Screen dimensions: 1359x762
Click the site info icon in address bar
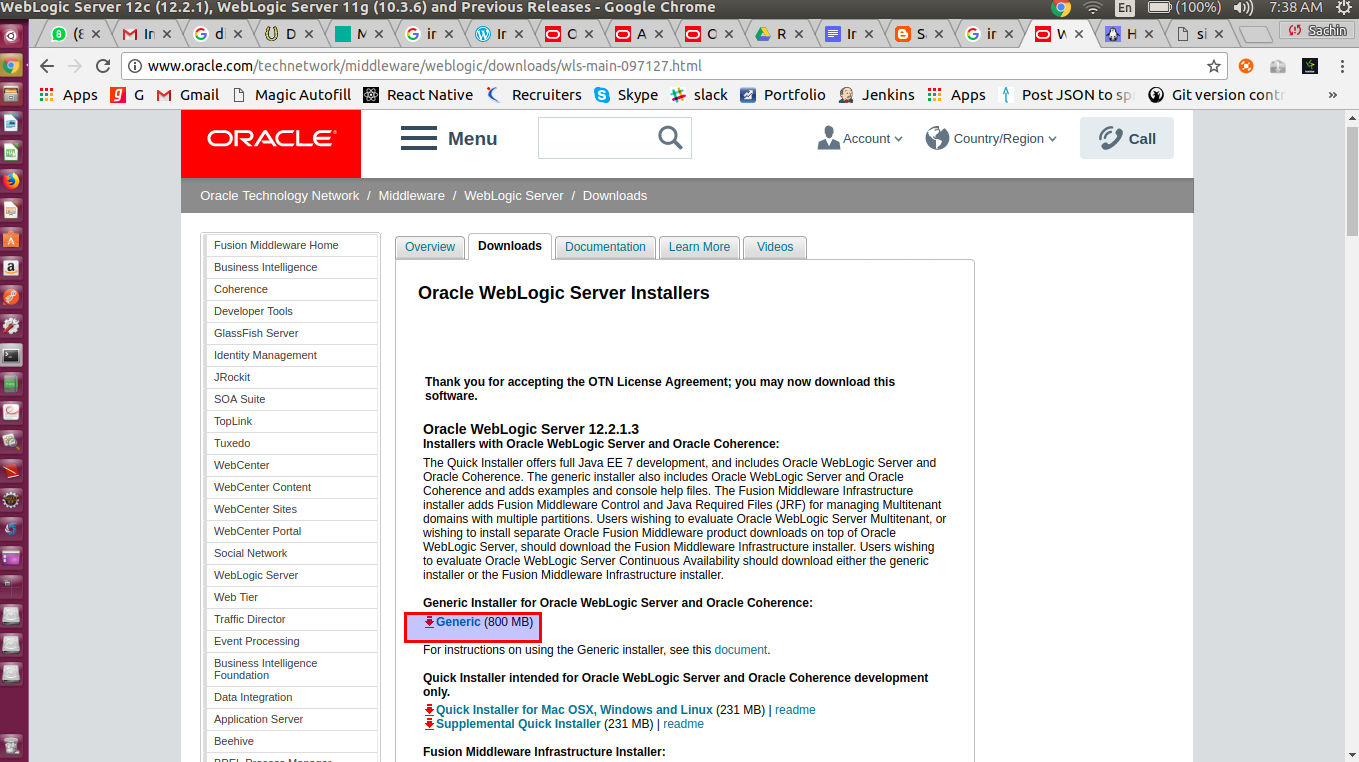tap(135, 67)
